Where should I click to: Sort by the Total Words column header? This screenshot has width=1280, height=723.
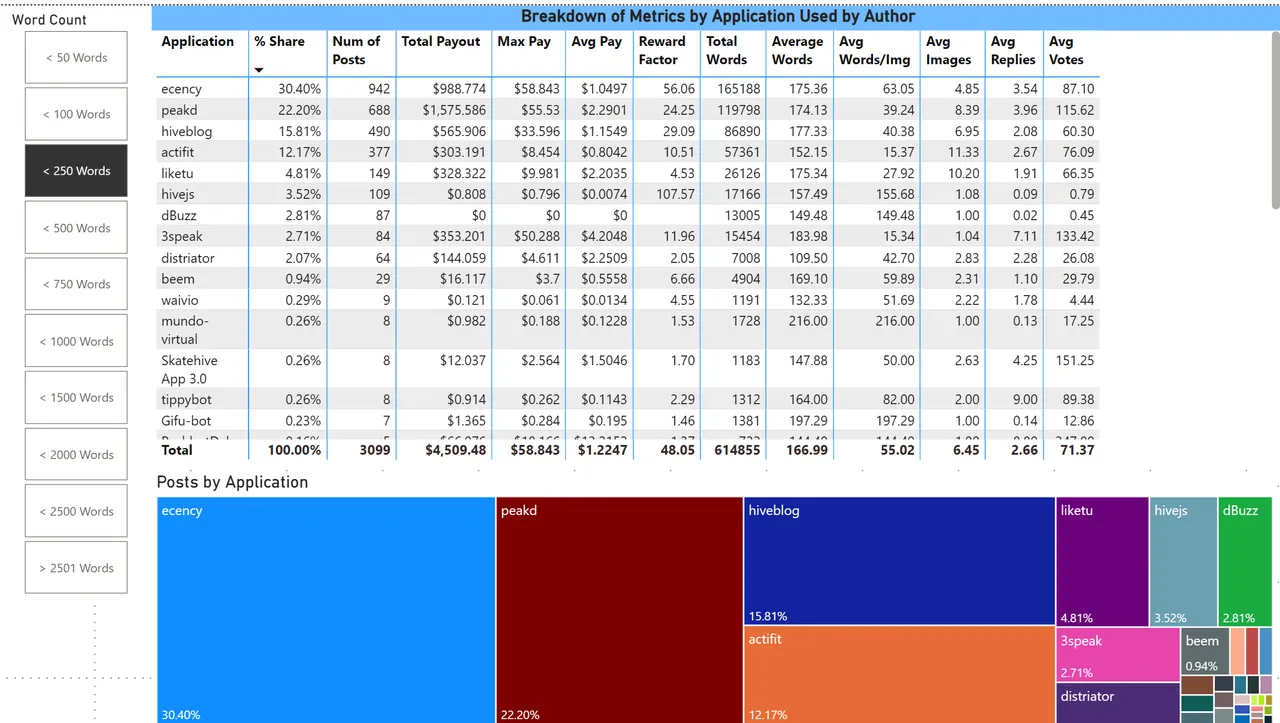point(727,50)
